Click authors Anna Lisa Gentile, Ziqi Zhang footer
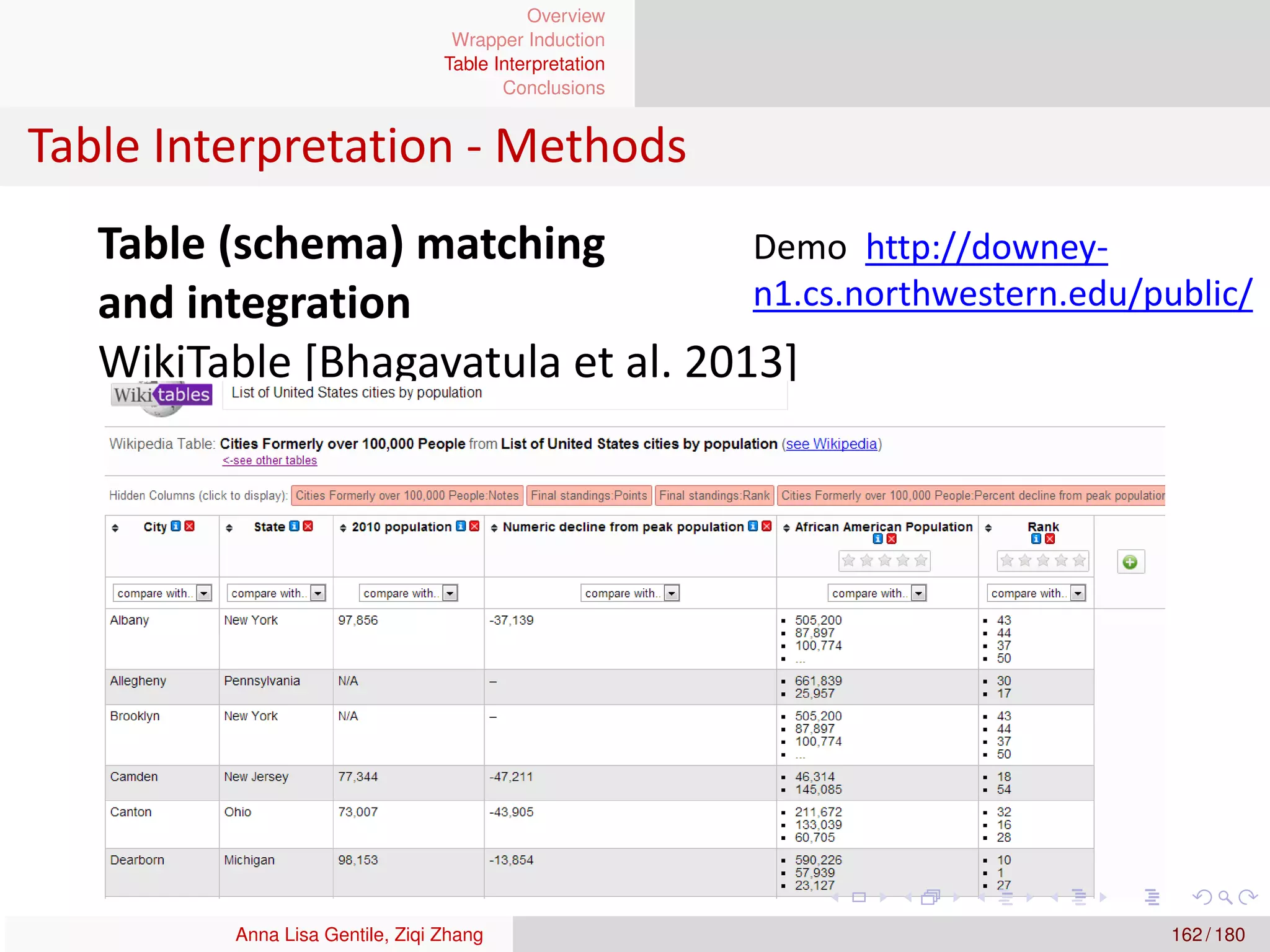Viewport: 1270px width, 952px height. point(359,935)
